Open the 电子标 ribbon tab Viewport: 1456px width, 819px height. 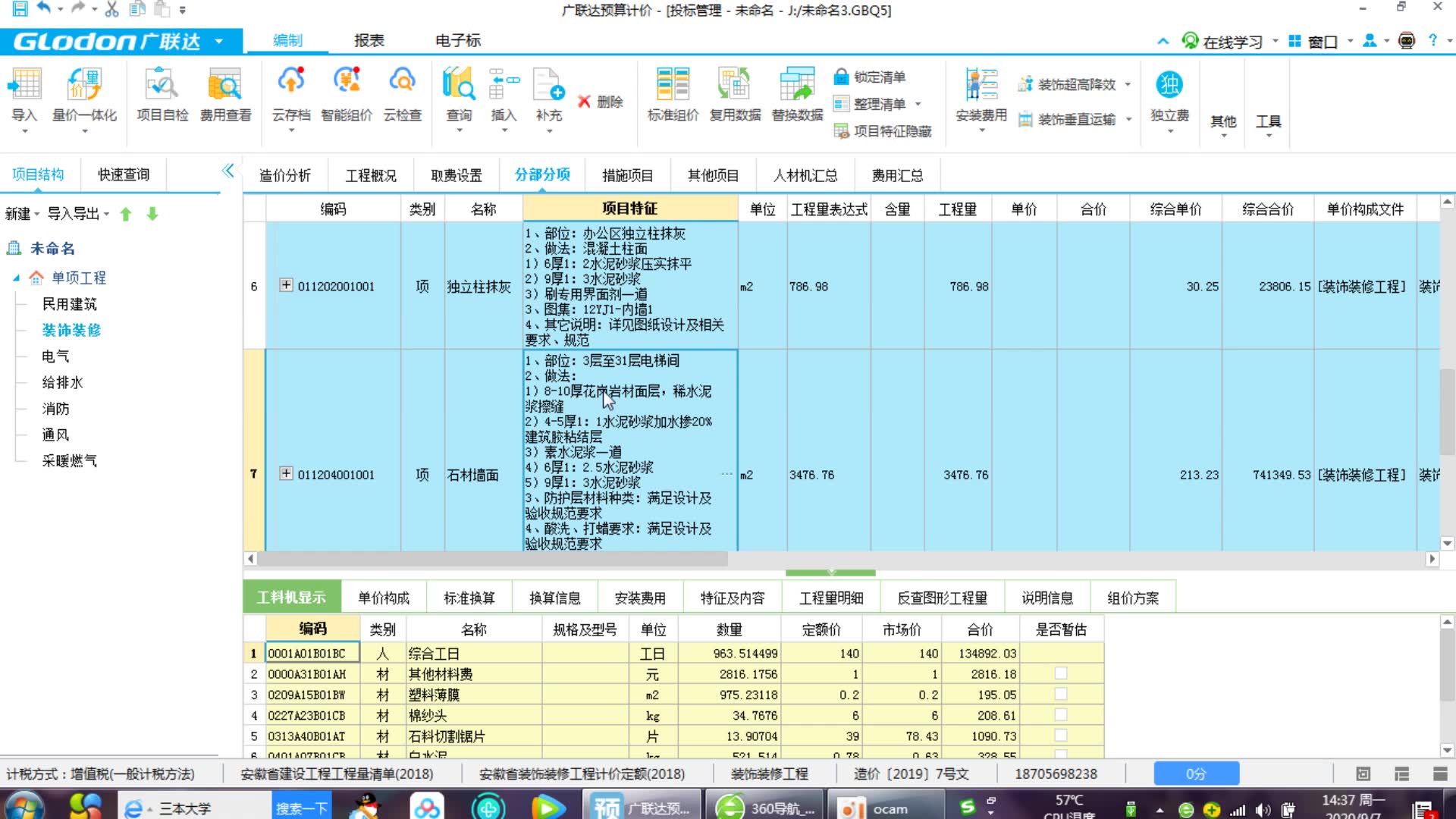tap(457, 41)
